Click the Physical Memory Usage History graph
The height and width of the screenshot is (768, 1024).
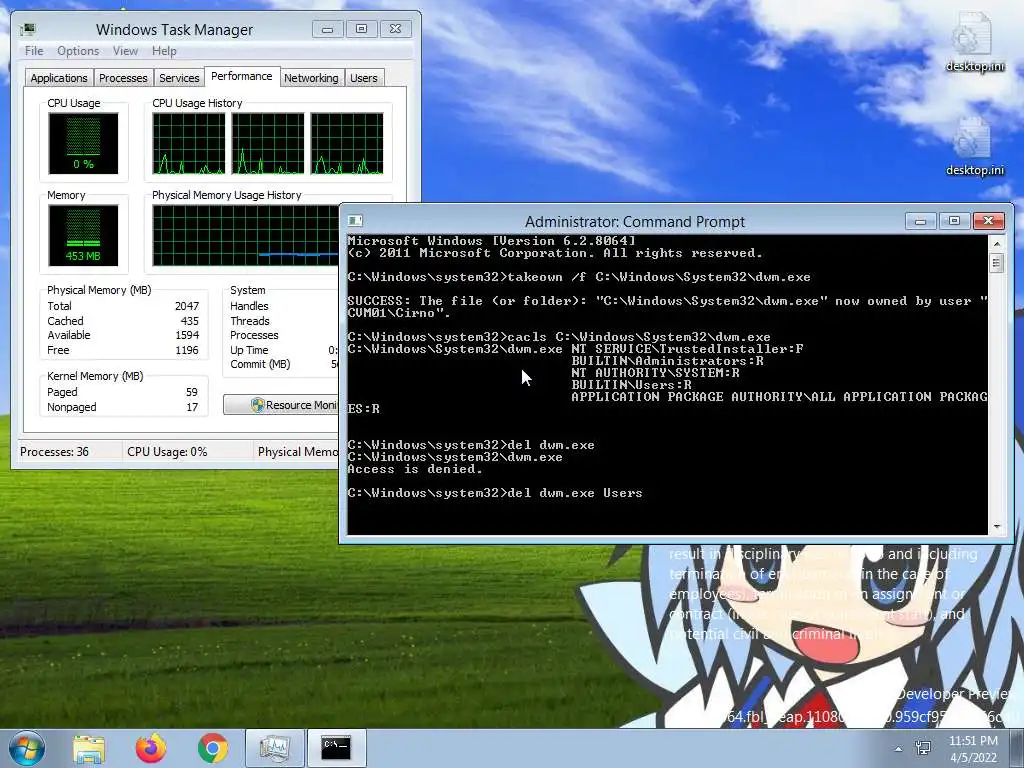[246, 235]
